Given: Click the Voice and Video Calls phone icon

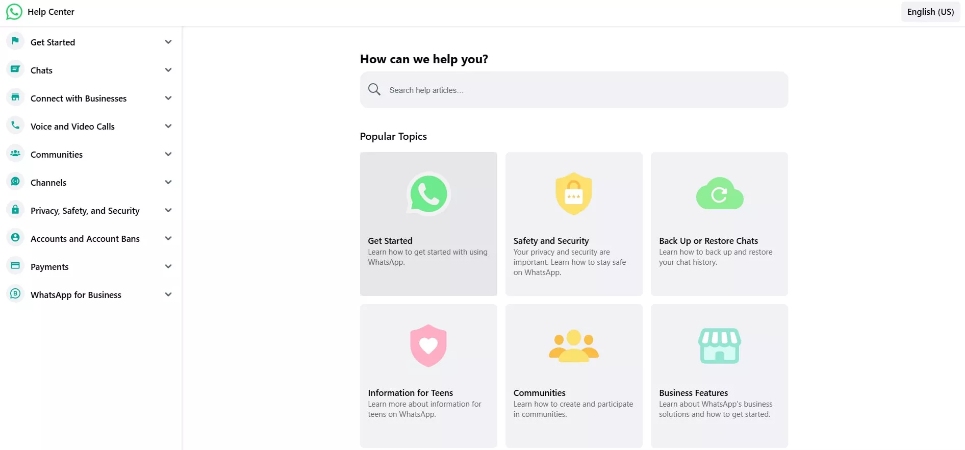Looking at the screenshot, I should (15, 126).
